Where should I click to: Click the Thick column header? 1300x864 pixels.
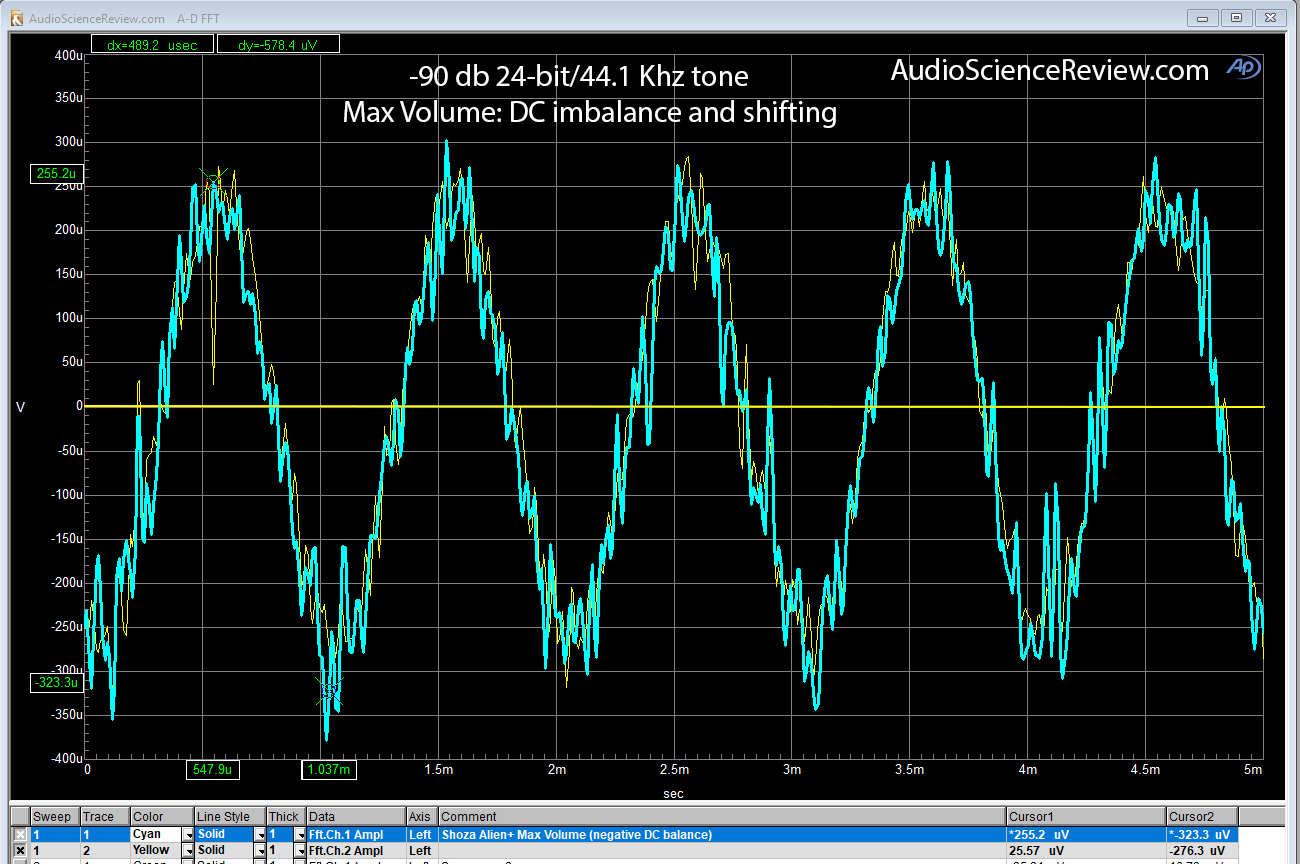[x=285, y=817]
